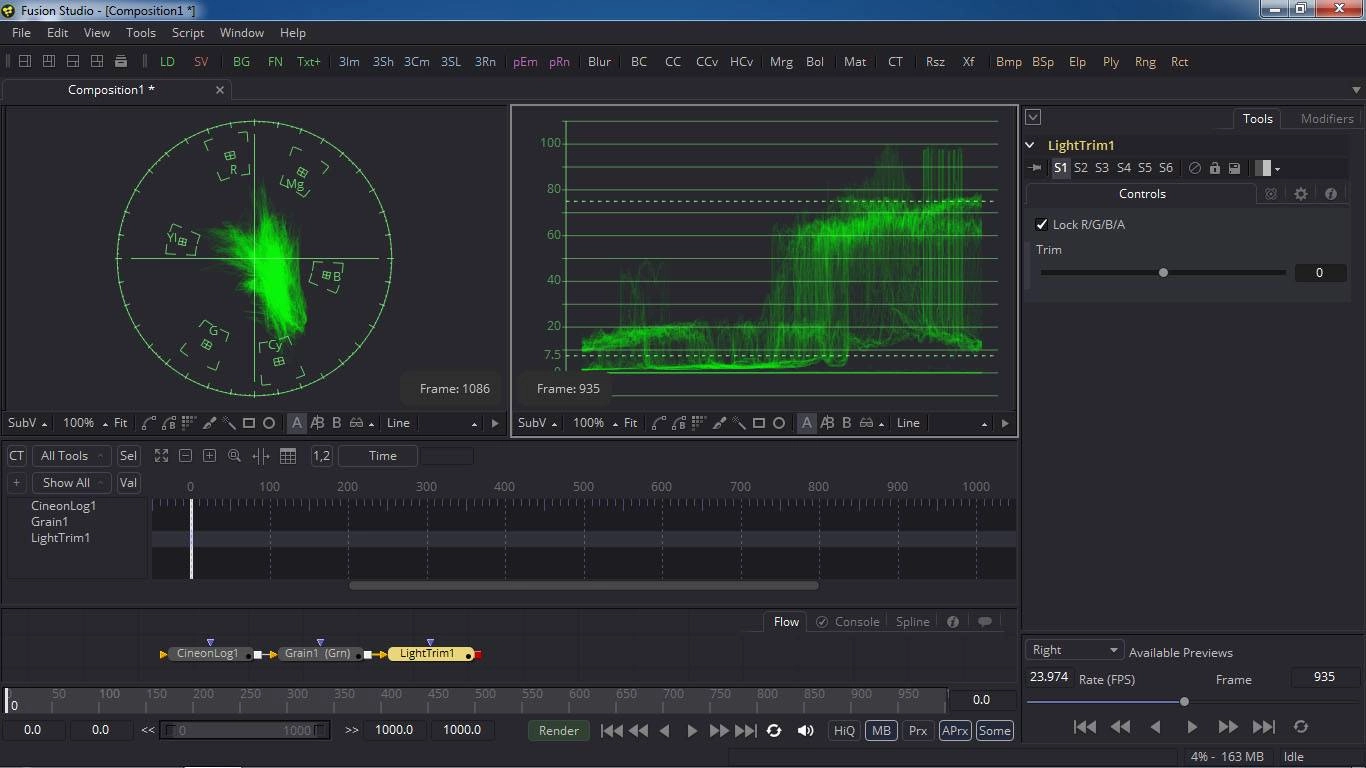The width and height of the screenshot is (1366, 768).
Task: Click the fit-to-view icon in the timeline toolbar
Action: [x=161, y=456]
